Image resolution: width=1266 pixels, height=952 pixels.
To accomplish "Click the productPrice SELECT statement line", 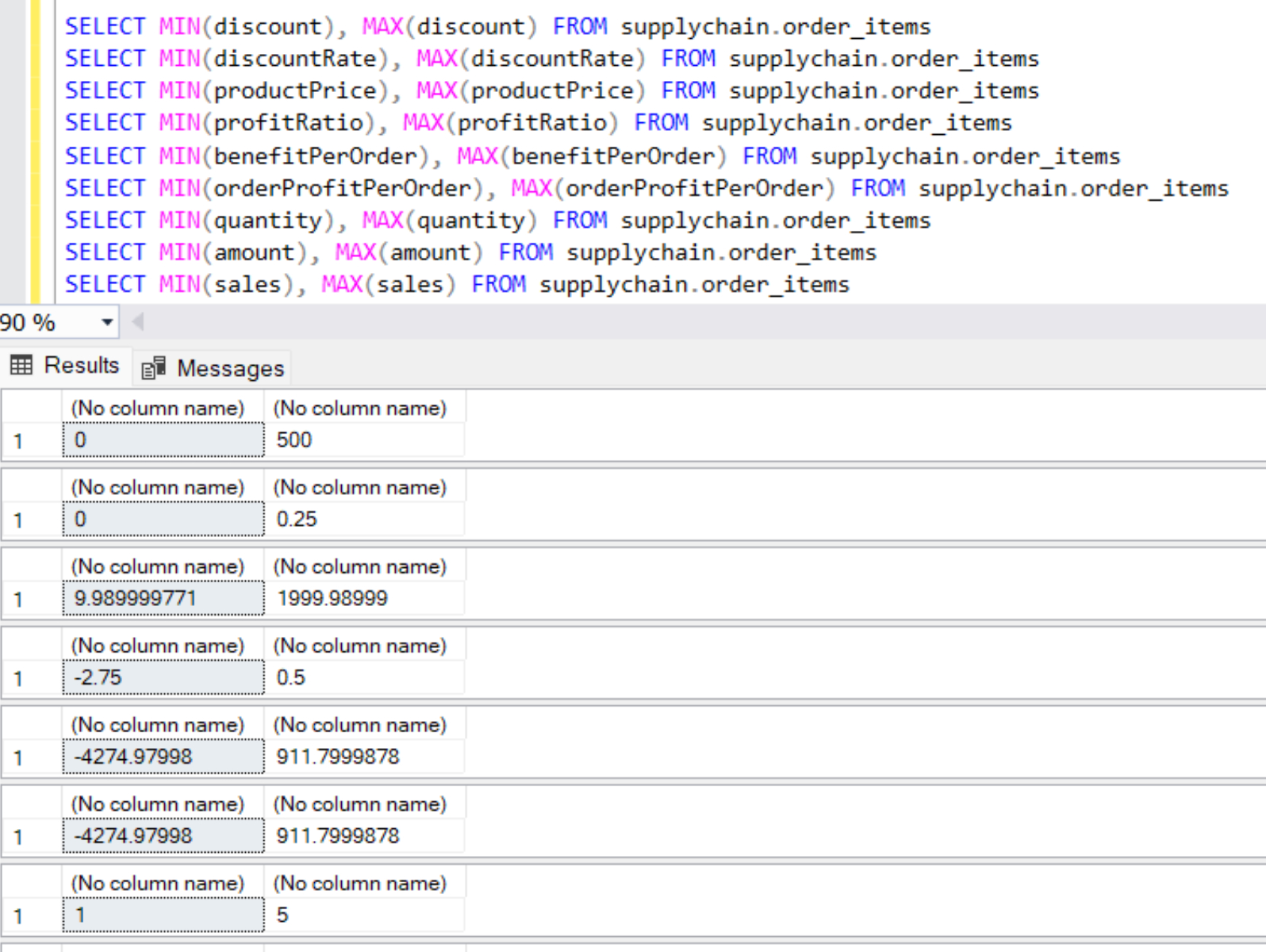I will pos(551,90).
